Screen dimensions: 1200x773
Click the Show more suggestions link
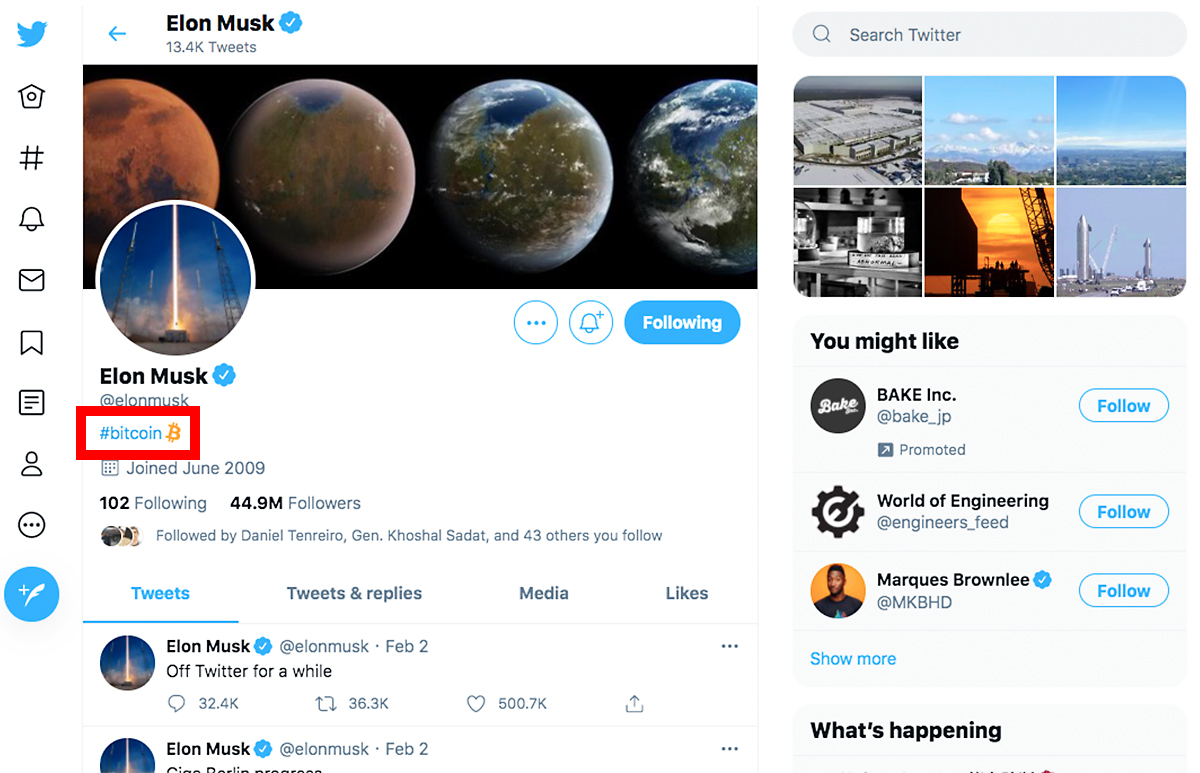pyautogui.click(x=853, y=658)
